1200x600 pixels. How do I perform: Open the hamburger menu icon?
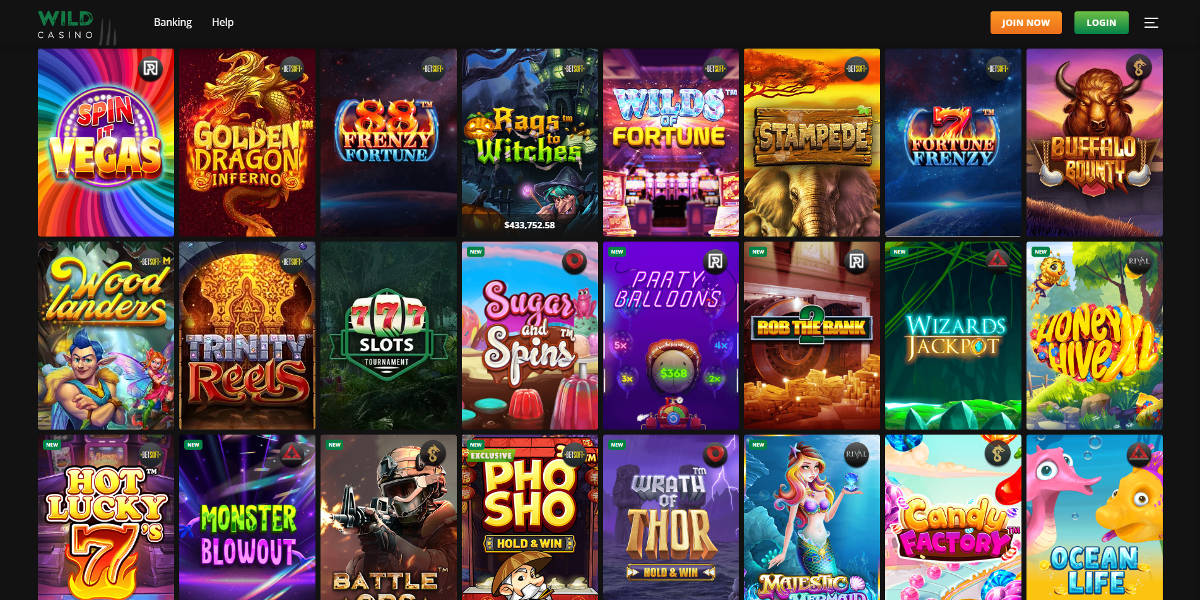pos(1151,22)
